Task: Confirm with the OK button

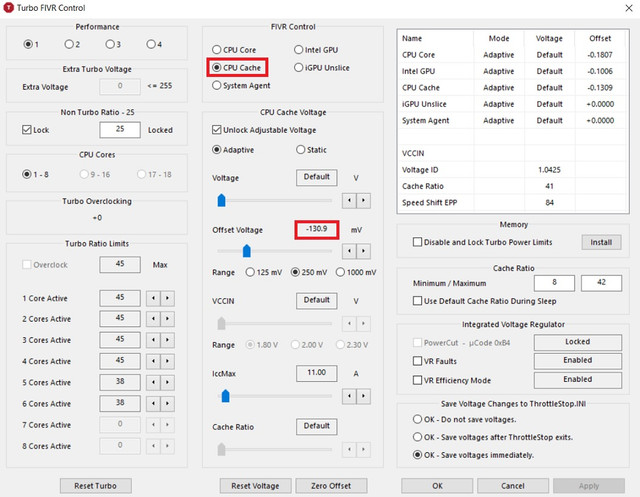Action: point(437,486)
